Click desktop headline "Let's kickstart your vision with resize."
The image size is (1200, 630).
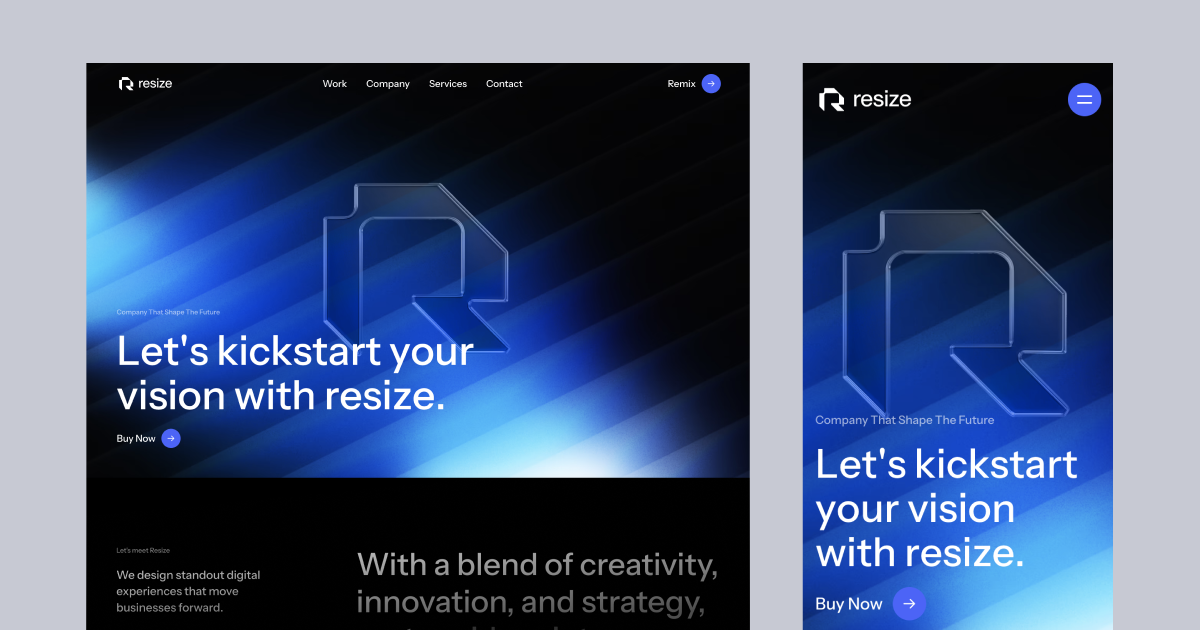[x=295, y=374]
